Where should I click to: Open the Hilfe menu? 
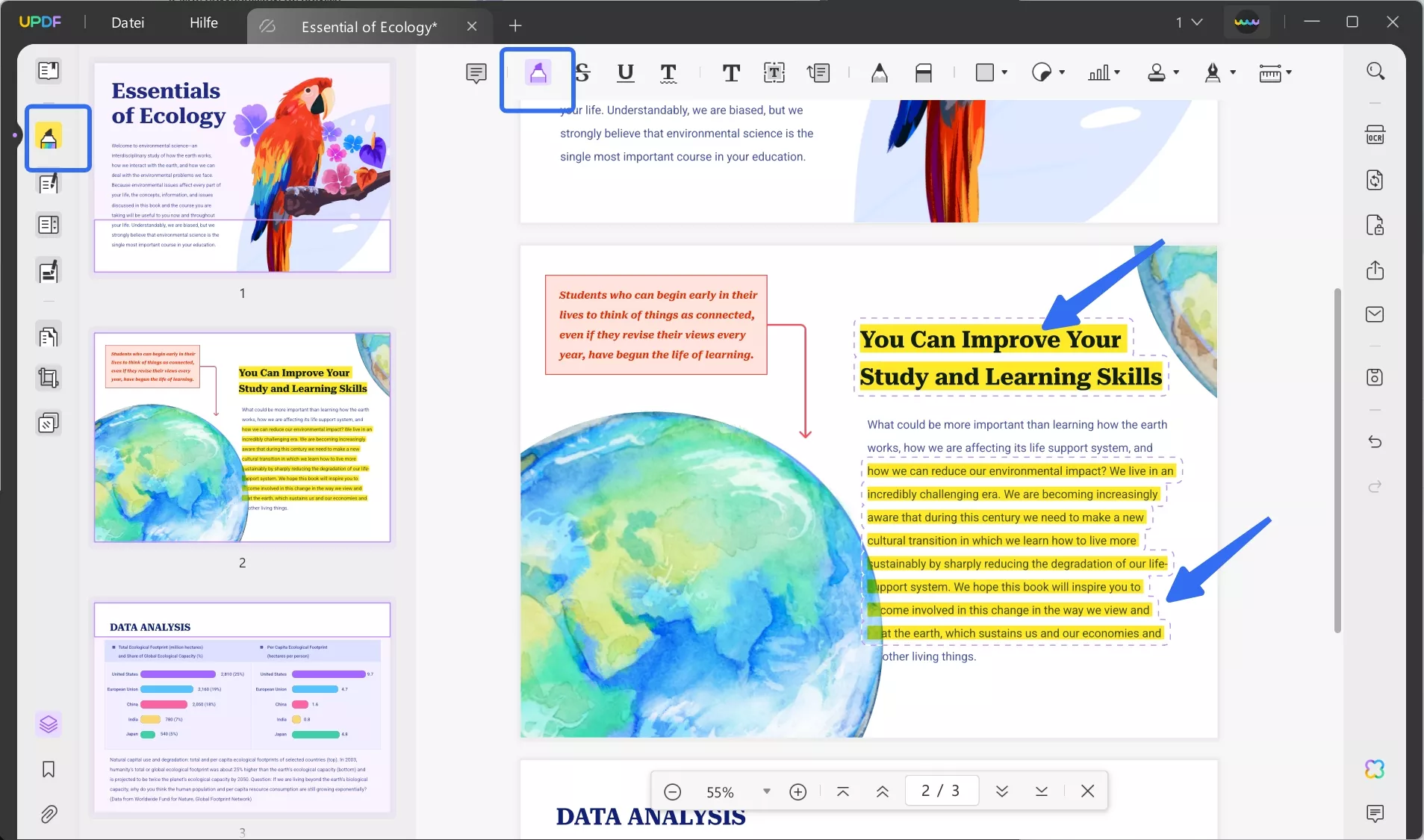[204, 22]
